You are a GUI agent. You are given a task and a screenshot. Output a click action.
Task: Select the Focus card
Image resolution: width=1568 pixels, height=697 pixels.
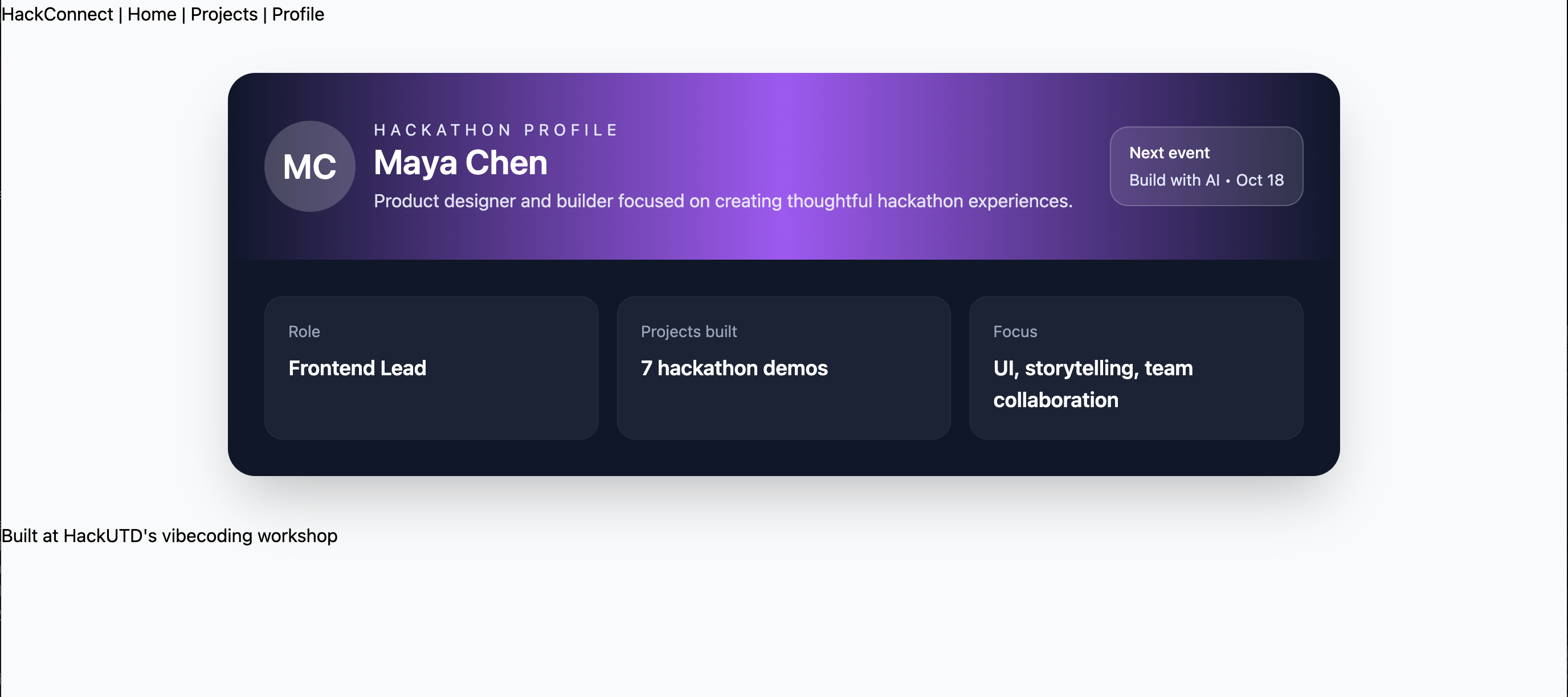pos(1136,367)
